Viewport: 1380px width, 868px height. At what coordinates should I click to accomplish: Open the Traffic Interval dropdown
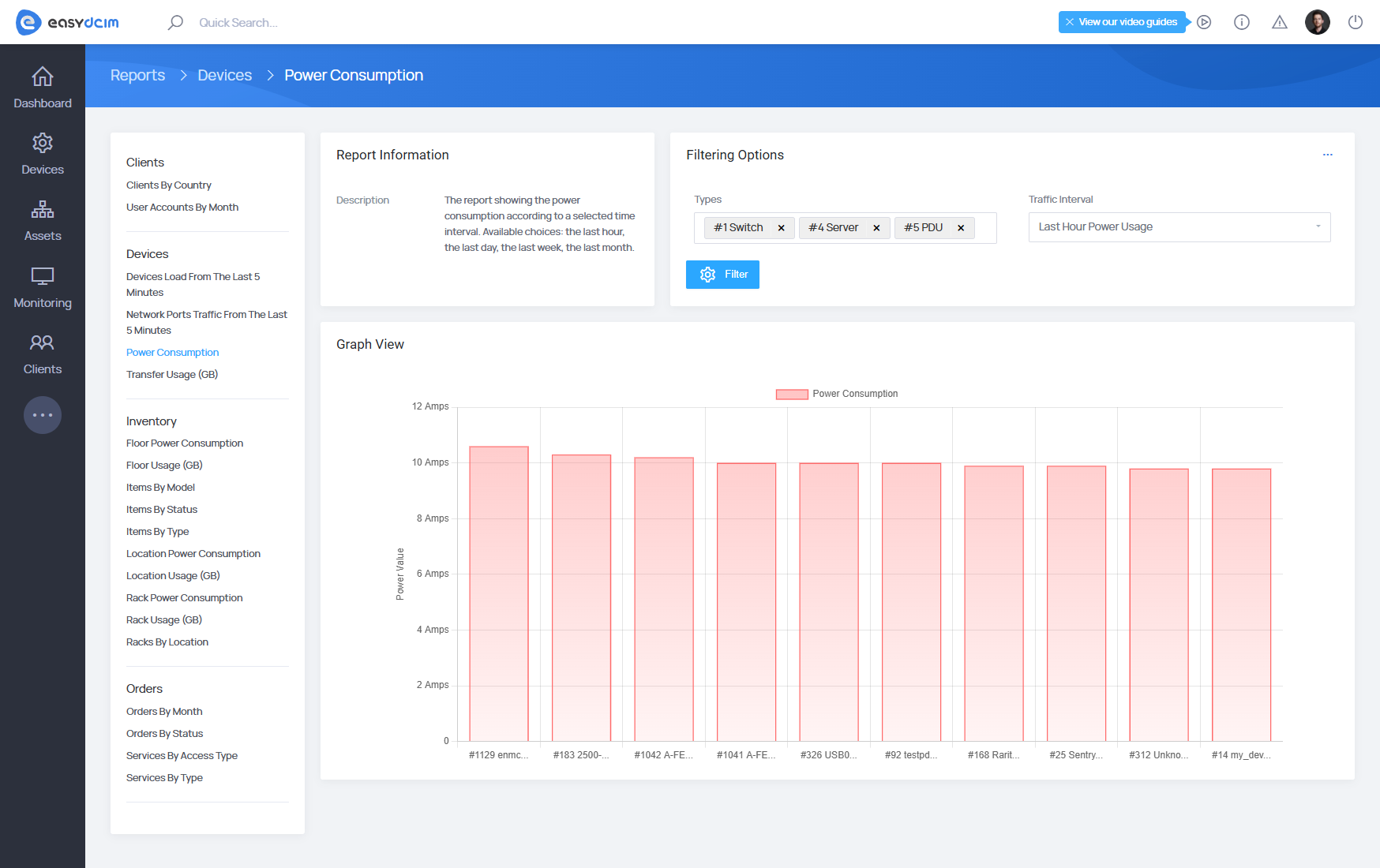click(1179, 227)
